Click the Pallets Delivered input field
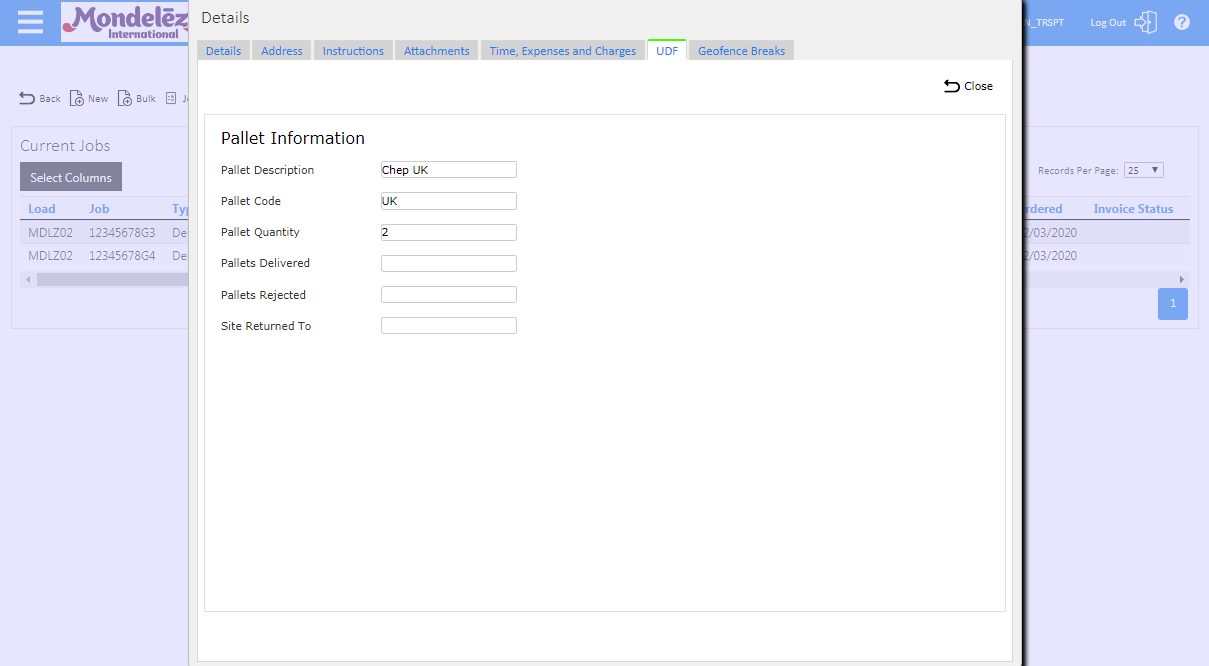This screenshot has width=1209, height=666. click(449, 263)
